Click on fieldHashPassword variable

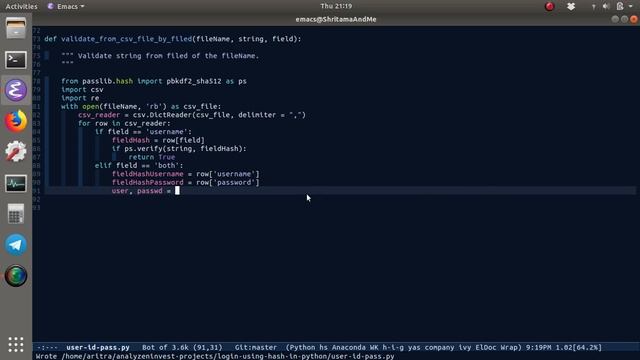(x=147, y=182)
